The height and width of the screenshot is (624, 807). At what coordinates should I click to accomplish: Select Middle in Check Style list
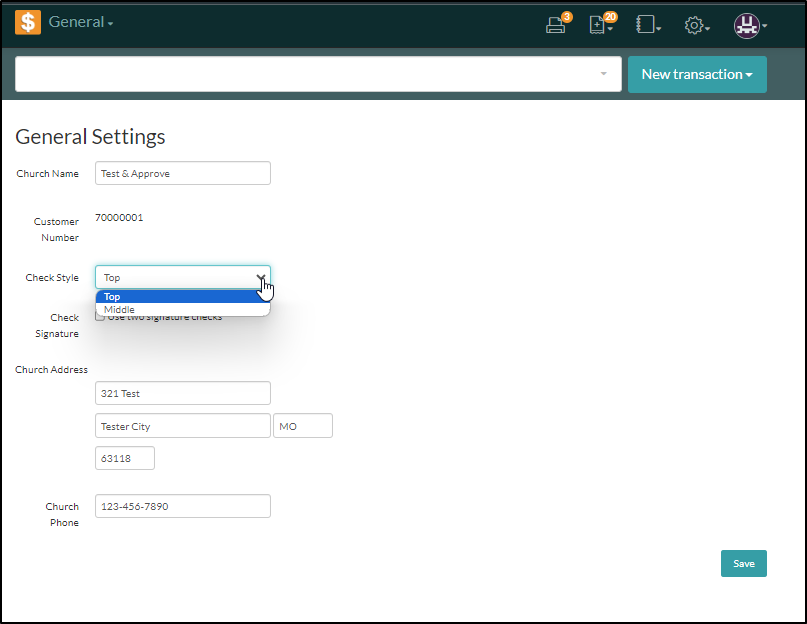click(x=183, y=309)
